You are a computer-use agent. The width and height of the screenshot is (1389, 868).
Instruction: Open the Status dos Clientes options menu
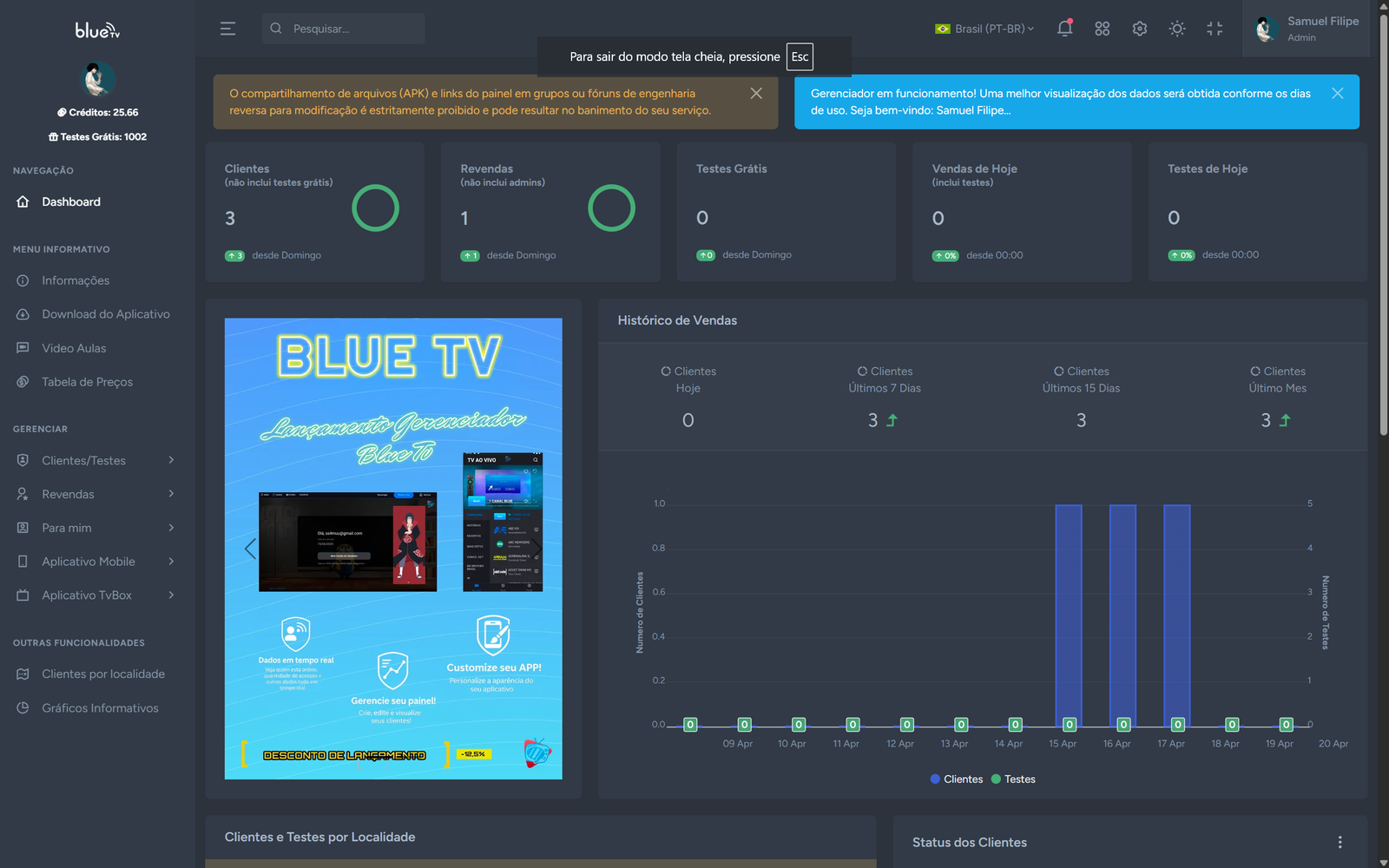click(x=1340, y=842)
